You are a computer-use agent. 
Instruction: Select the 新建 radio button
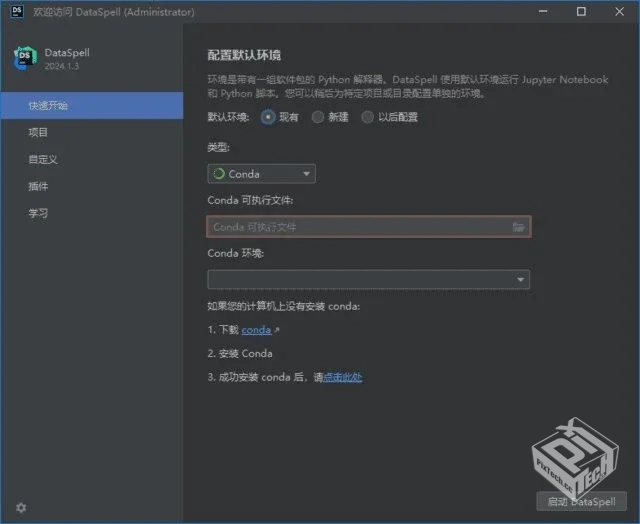[318, 117]
